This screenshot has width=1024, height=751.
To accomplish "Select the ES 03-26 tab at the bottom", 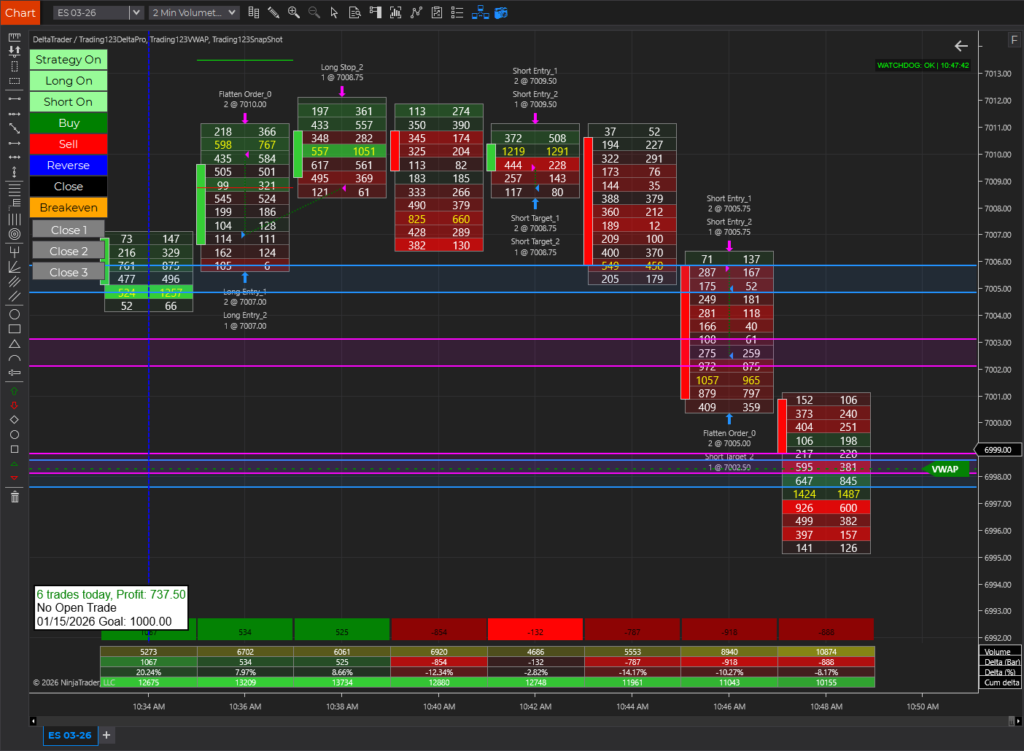I will (x=69, y=734).
